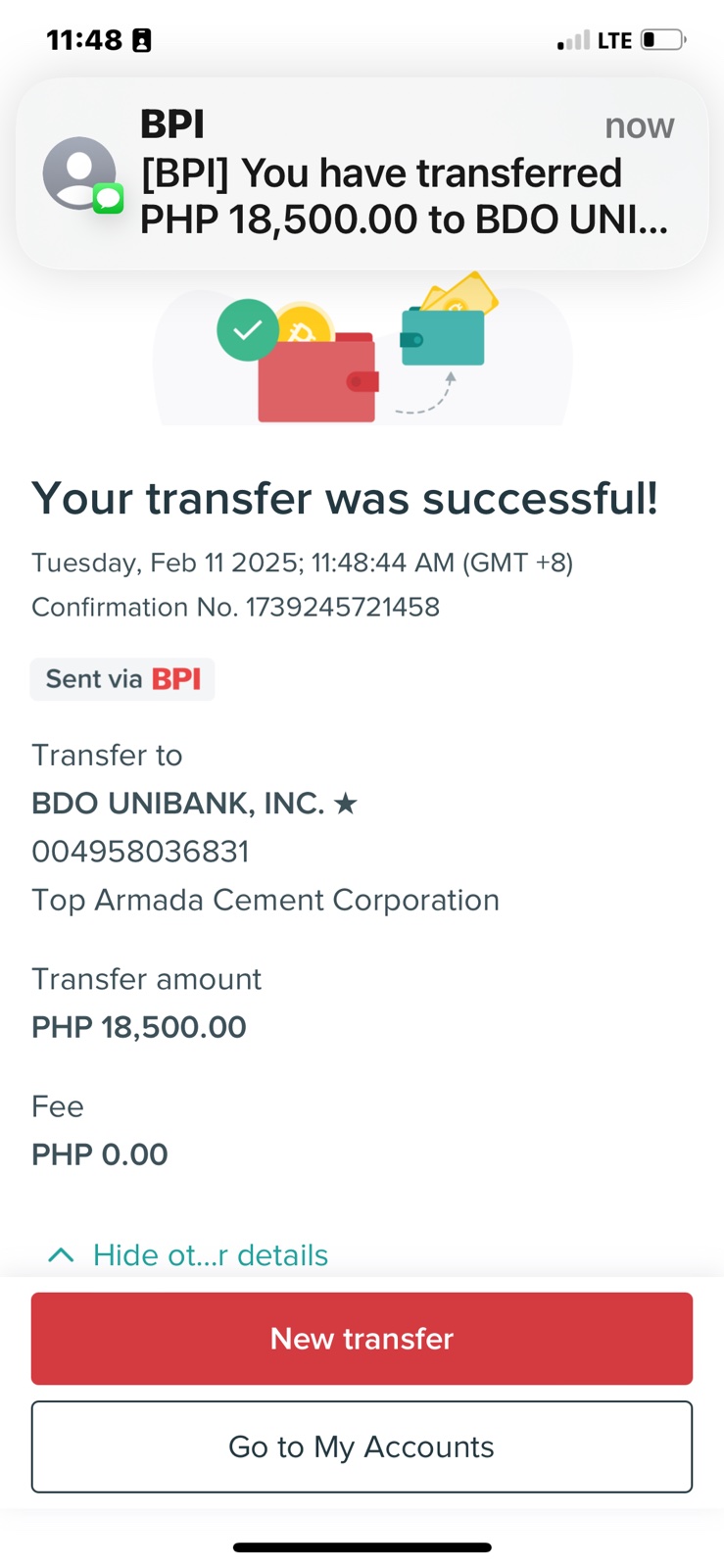
Task: Tap the favorite star beside BDO UNIBANK
Action: (x=345, y=805)
